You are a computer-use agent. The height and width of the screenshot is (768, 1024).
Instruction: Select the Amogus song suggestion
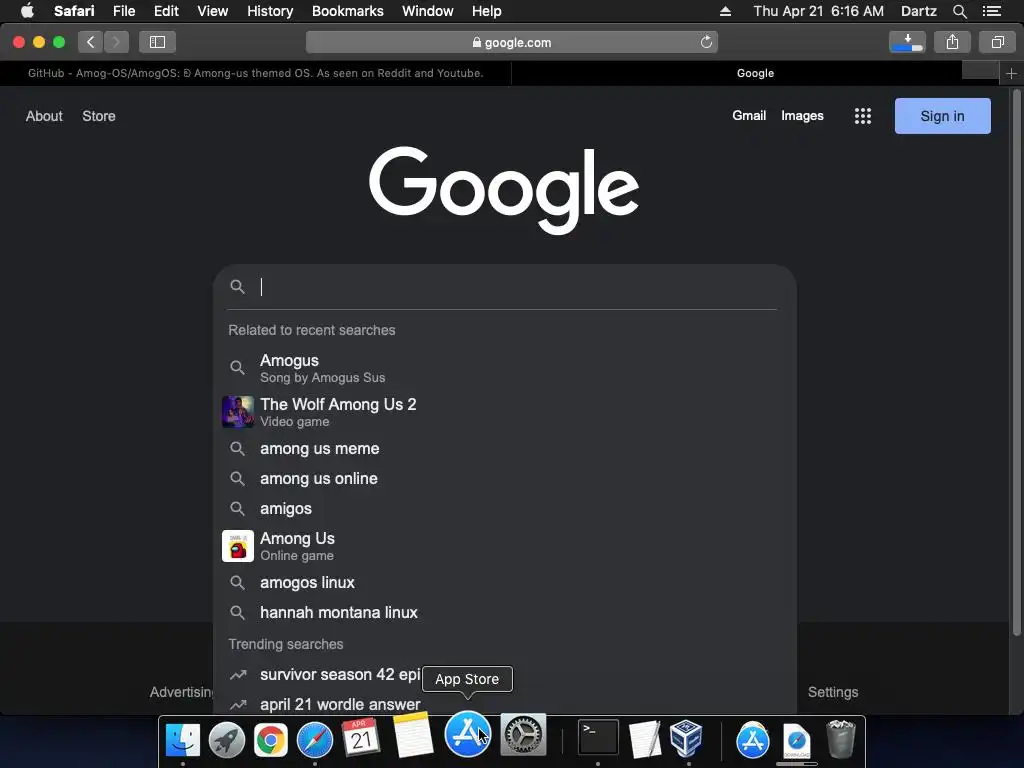point(505,368)
